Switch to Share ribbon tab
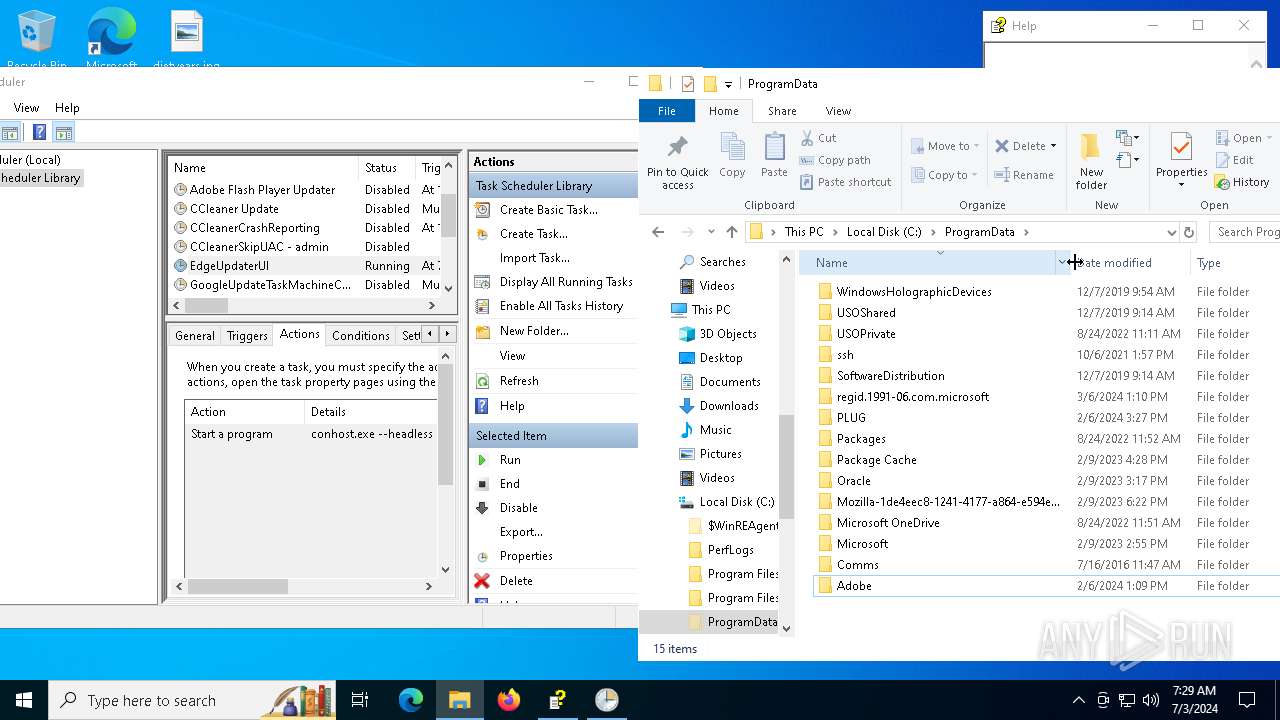This screenshot has height=720, width=1280. tap(782, 111)
